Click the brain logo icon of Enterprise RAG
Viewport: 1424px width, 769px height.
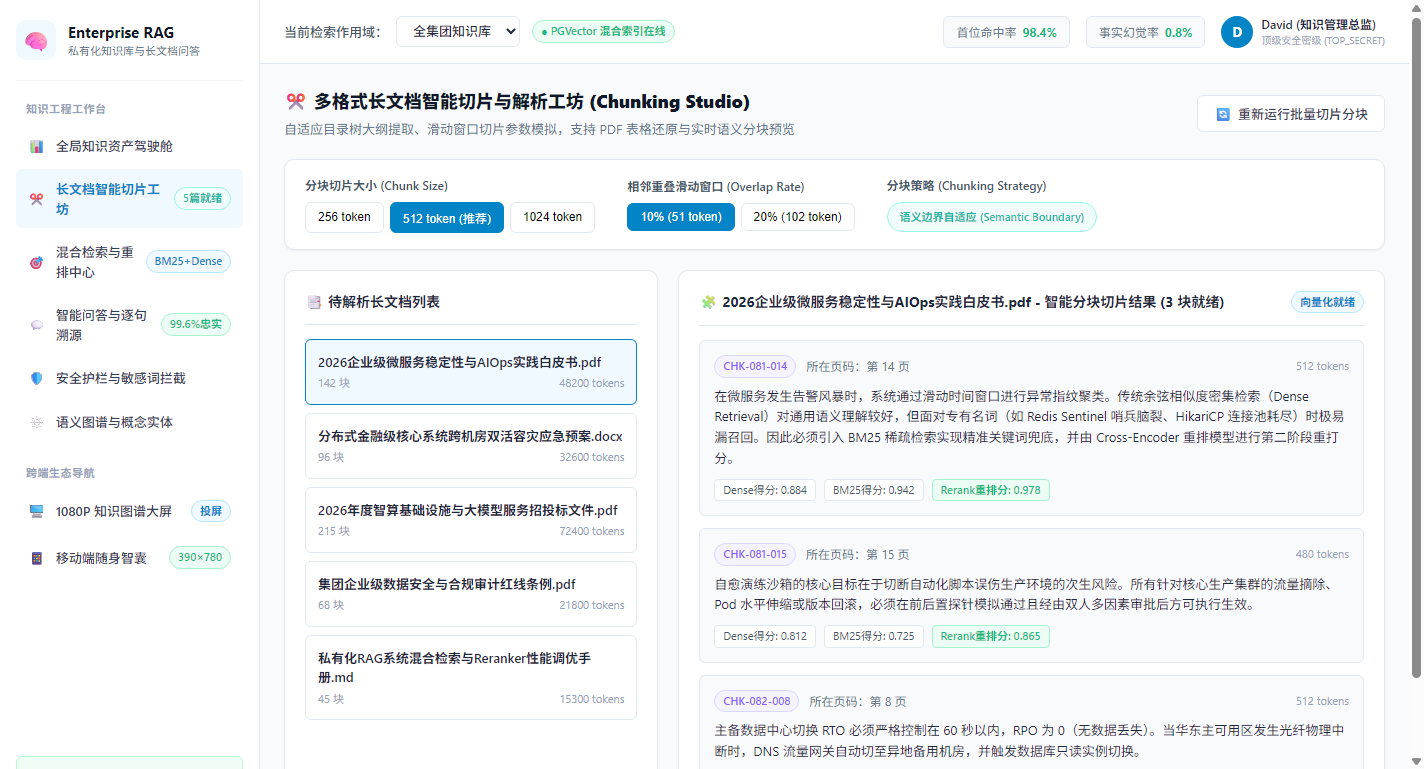[x=36, y=40]
